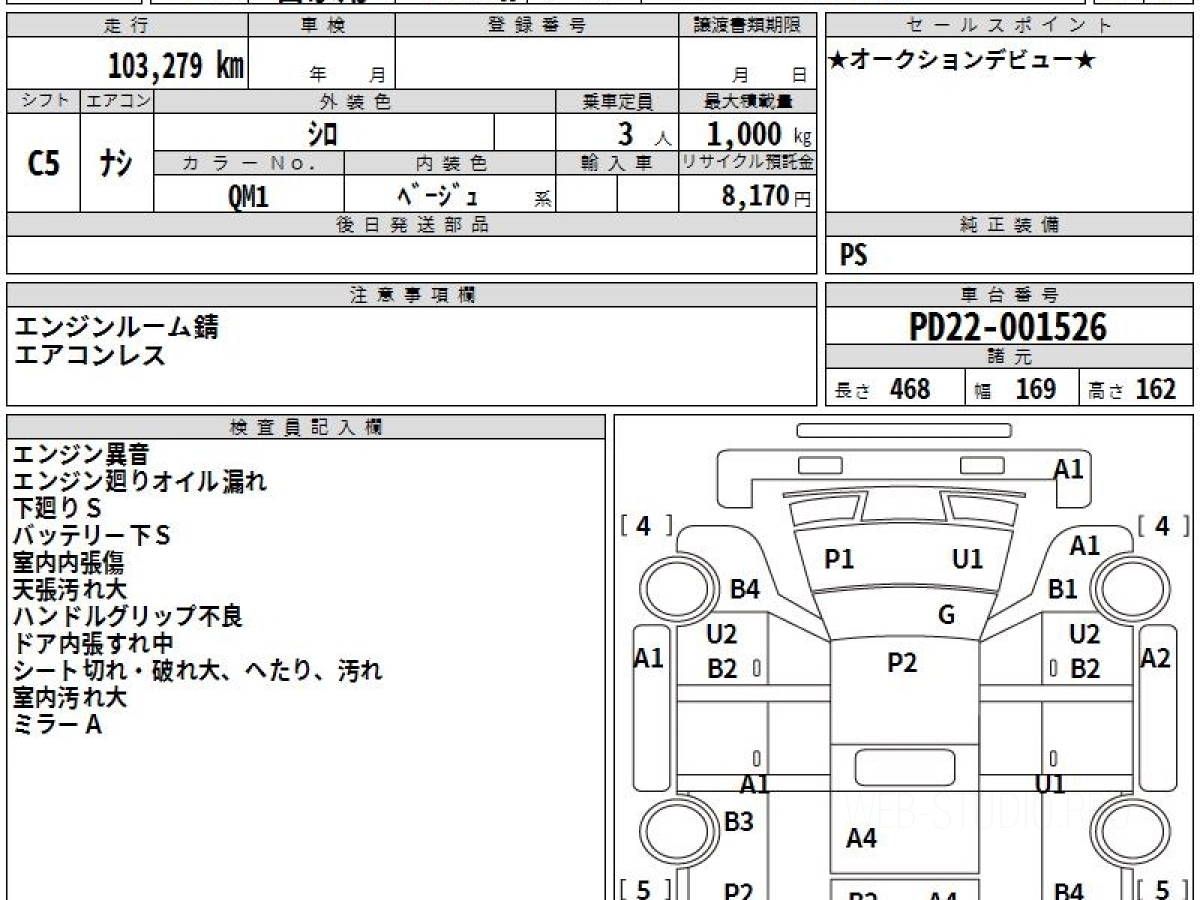Click the 注意事項欄 header bar
Image resolution: width=1200 pixels, height=900 pixels.
coord(412,295)
